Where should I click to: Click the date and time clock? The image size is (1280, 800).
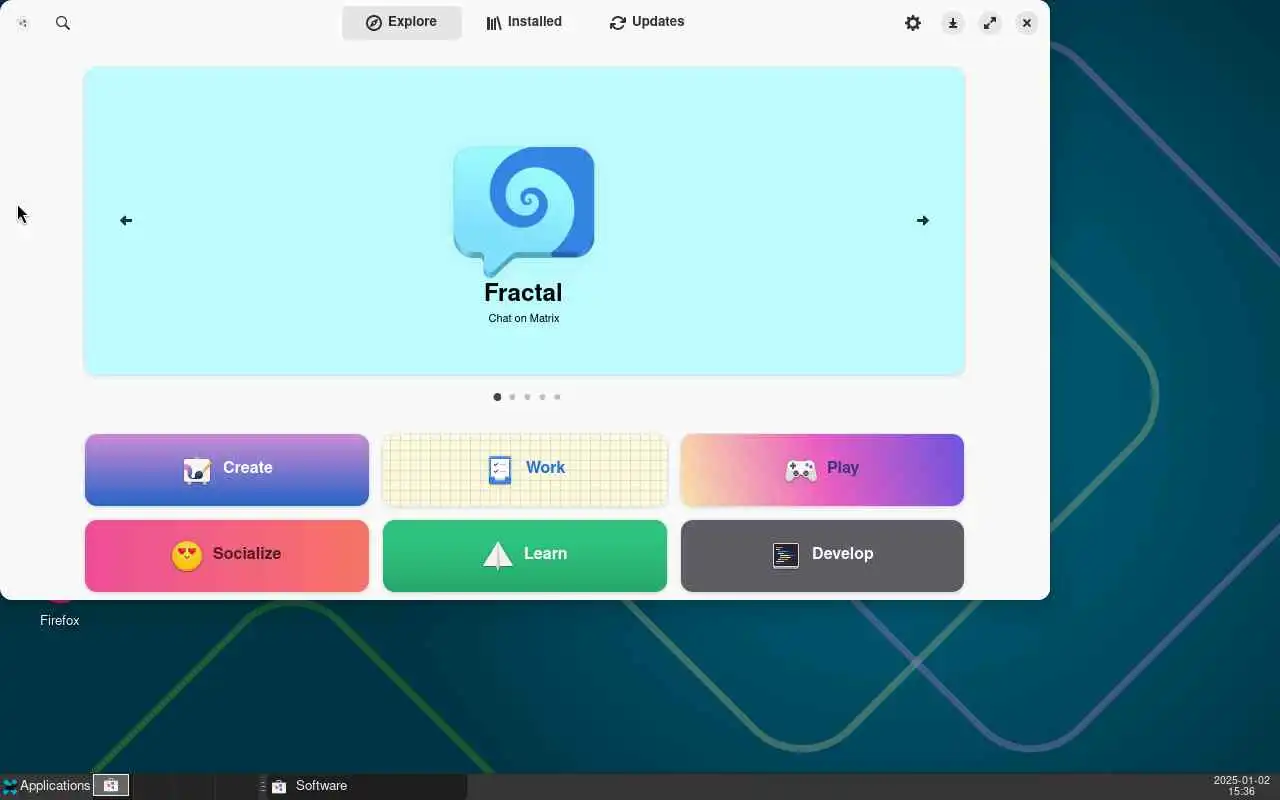click(1241, 786)
